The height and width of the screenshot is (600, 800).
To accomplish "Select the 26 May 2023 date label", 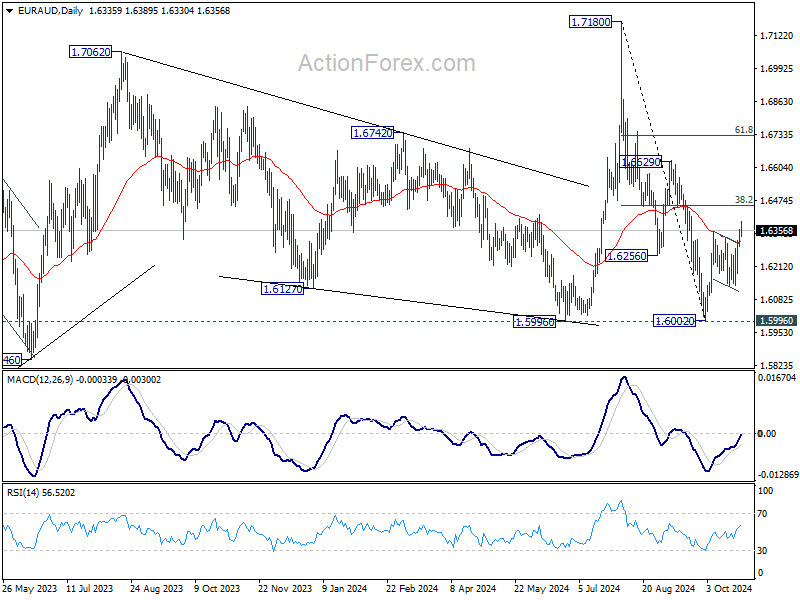I will pos(30,588).
